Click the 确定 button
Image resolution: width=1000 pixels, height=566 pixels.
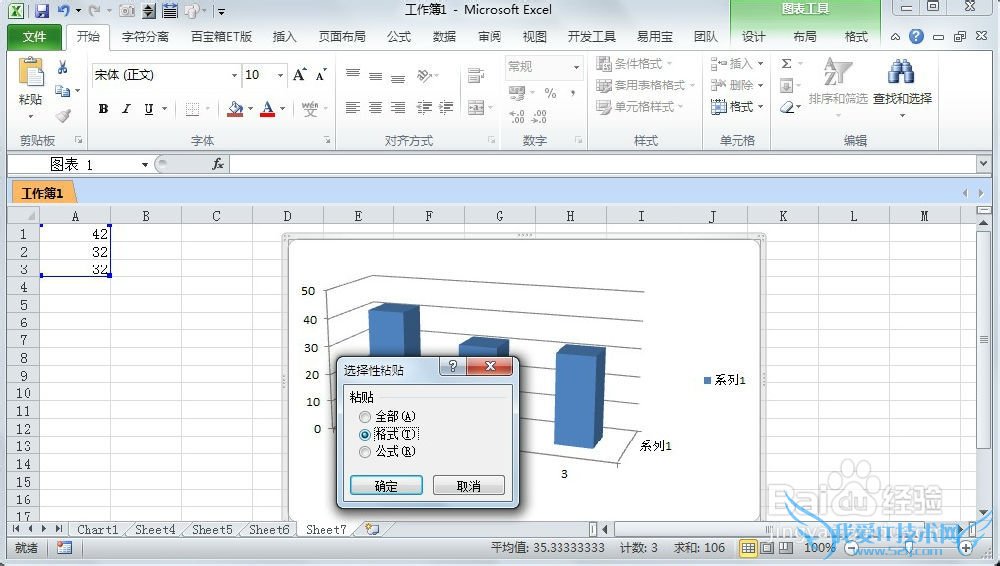(386, 486)
